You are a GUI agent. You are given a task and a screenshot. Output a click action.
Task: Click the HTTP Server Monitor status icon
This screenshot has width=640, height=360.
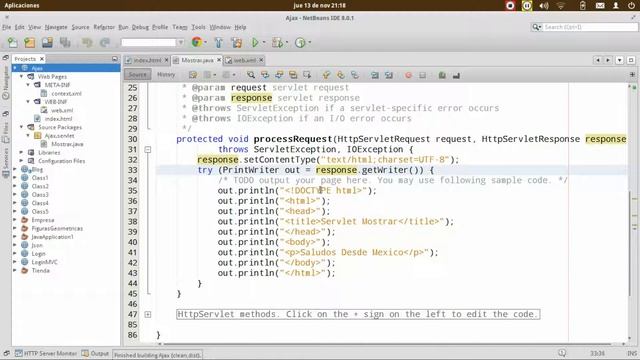[x=19, y=353]
